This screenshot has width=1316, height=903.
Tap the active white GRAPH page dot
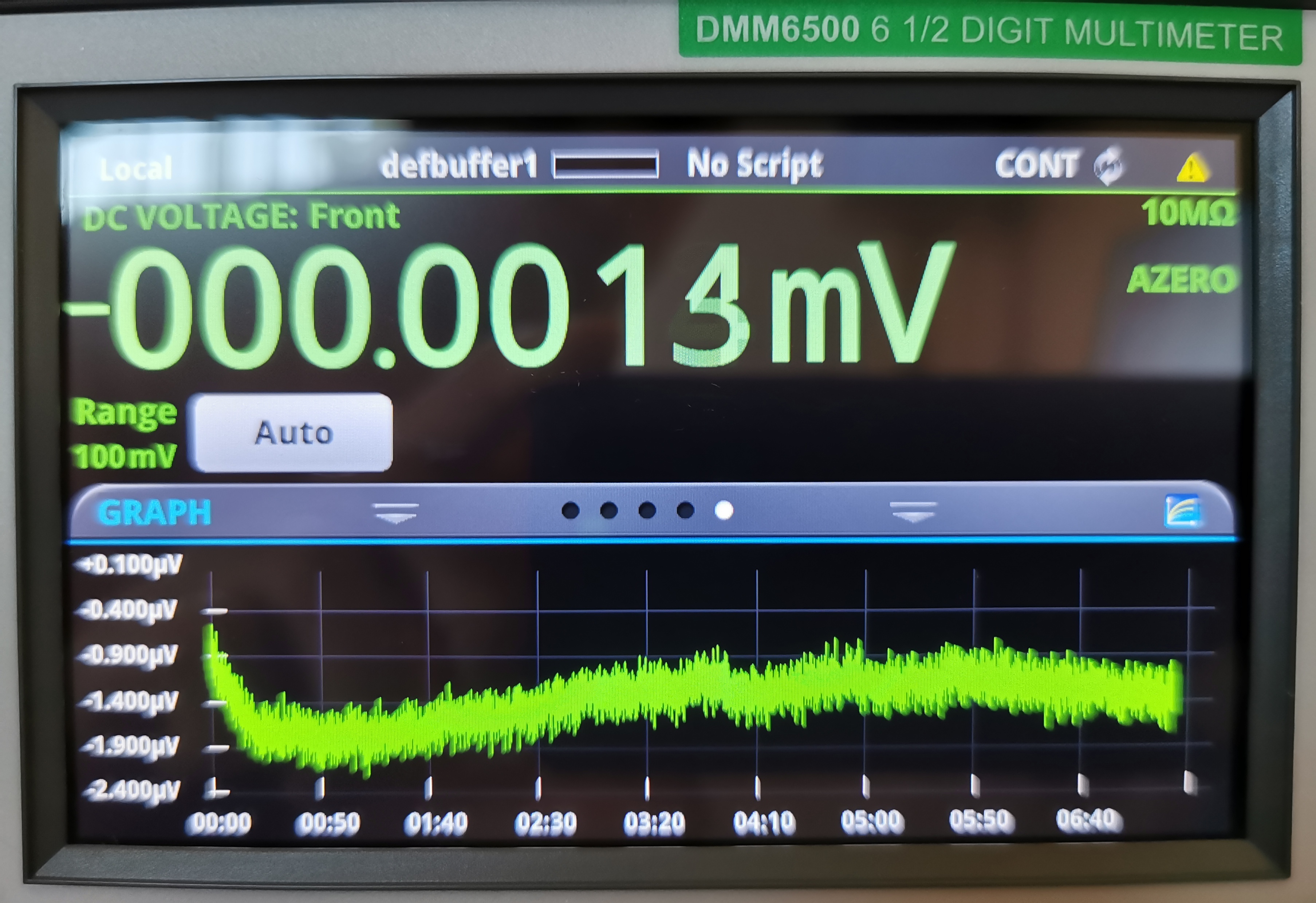click(x=724, y=511)
